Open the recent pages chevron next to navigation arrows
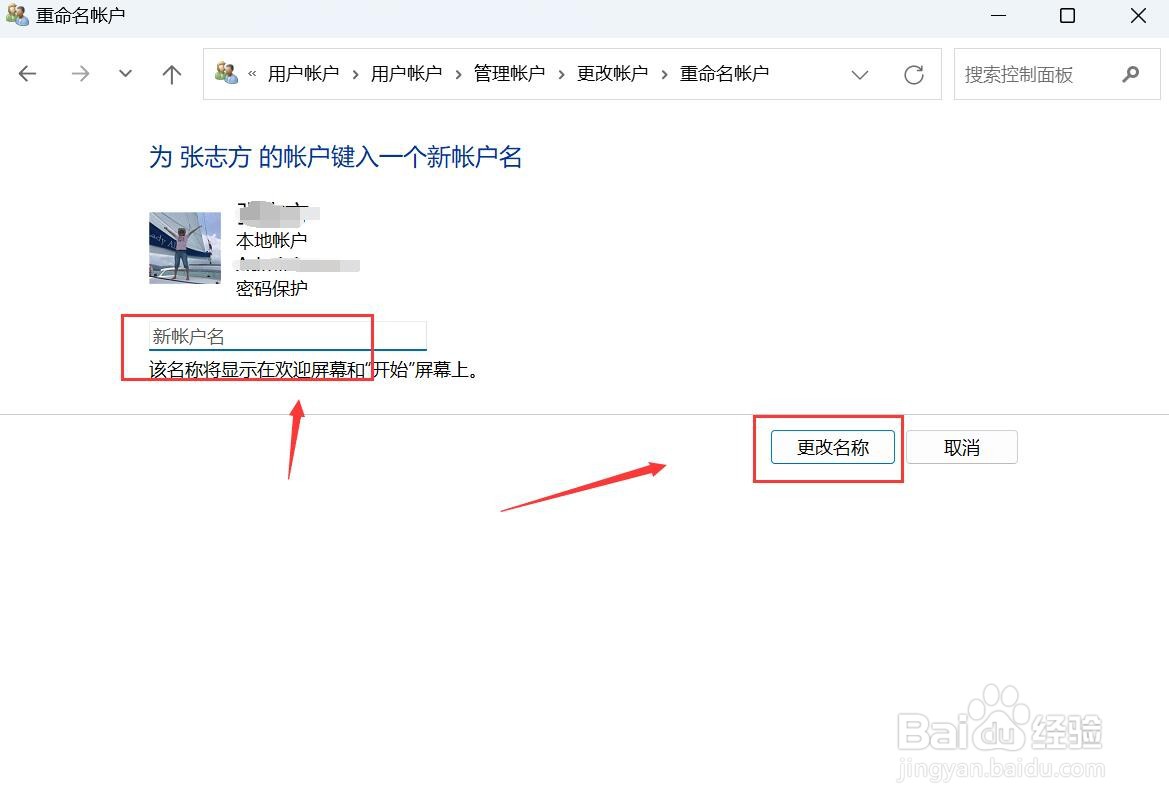Screen dimensions: 1169x809 tap(124, 73)
